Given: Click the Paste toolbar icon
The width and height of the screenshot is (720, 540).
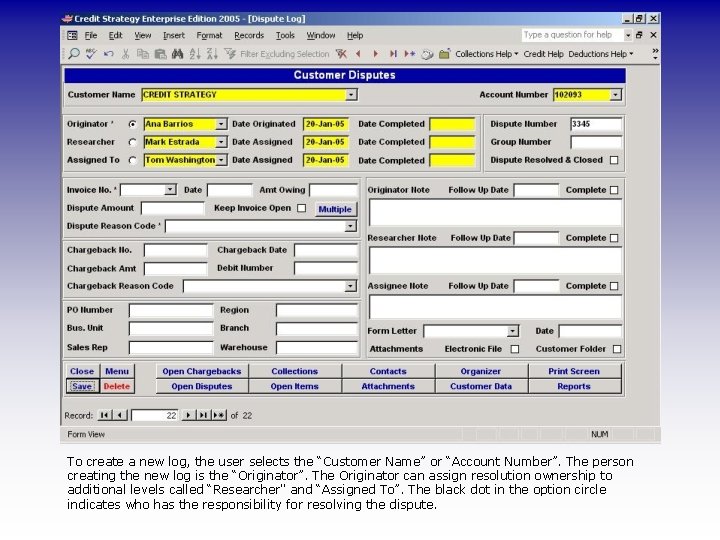Looking at the screenshot, I should (160, 54).
